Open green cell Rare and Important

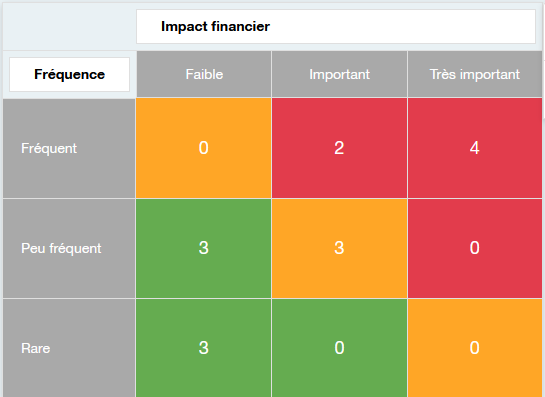point(339,348)
